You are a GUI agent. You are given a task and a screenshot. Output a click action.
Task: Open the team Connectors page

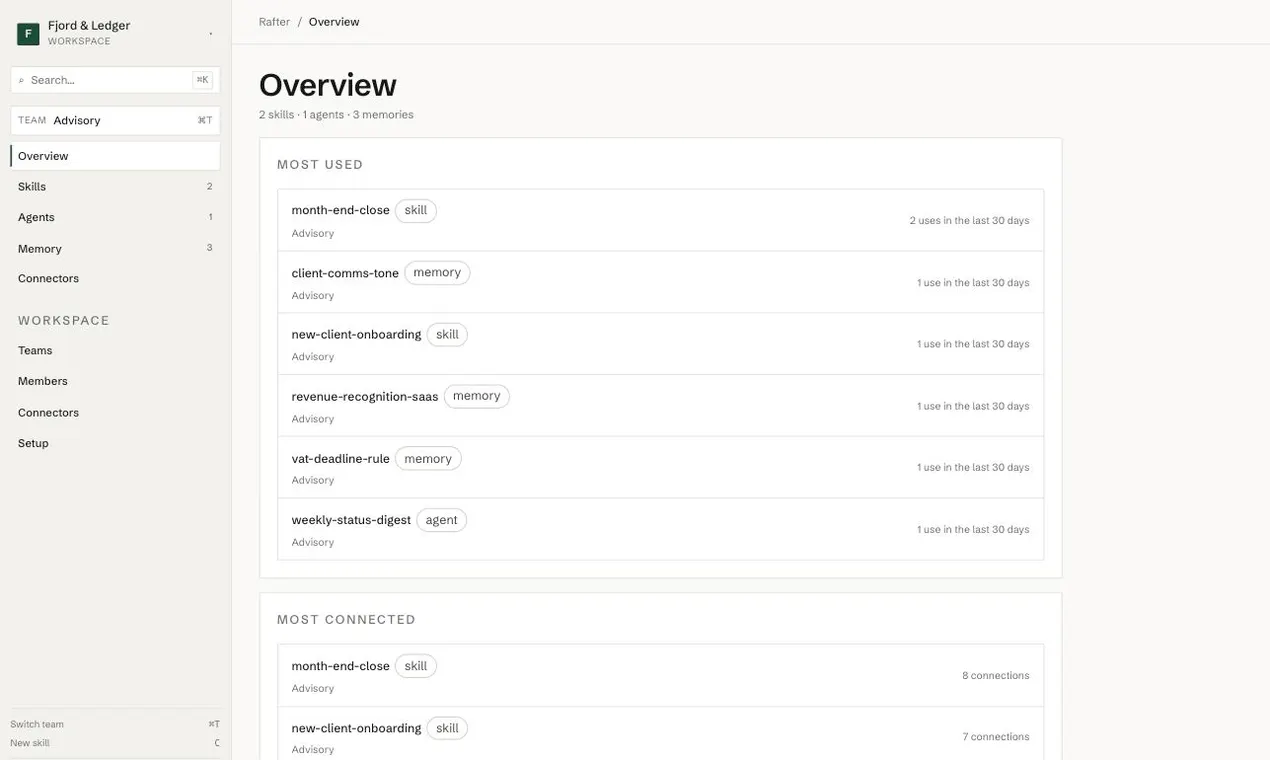(x=115, y=278)
